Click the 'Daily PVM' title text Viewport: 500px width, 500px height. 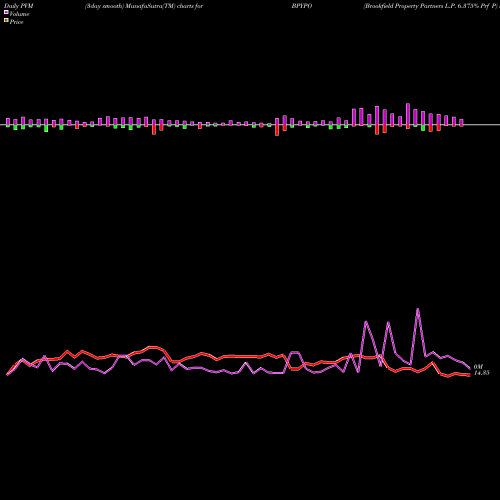(x=18, y=6)
